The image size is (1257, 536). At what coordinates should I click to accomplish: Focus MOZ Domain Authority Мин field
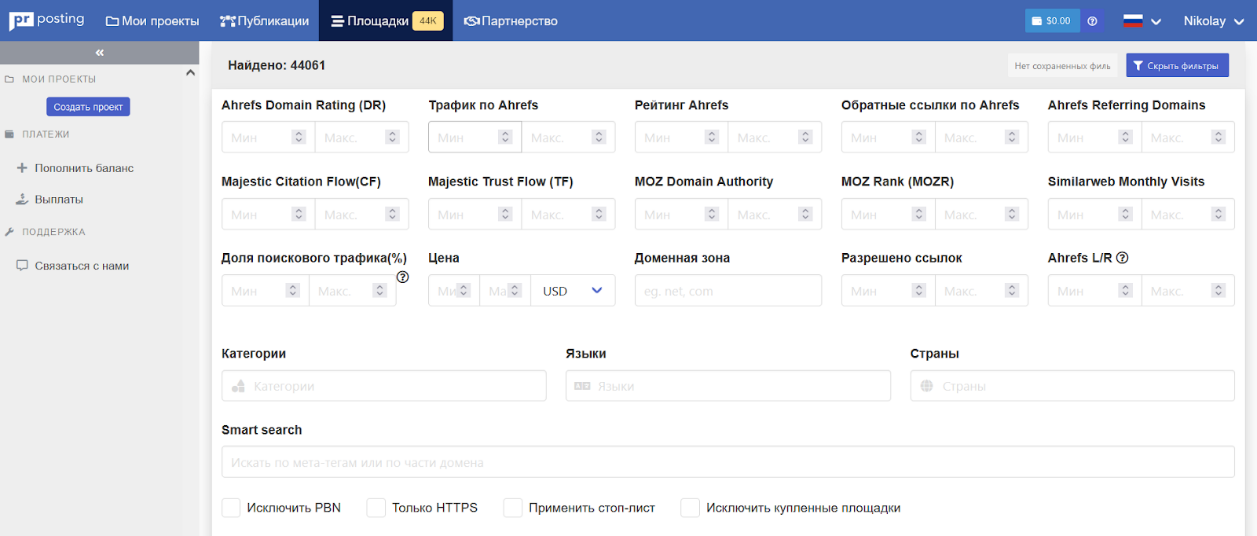681,214
